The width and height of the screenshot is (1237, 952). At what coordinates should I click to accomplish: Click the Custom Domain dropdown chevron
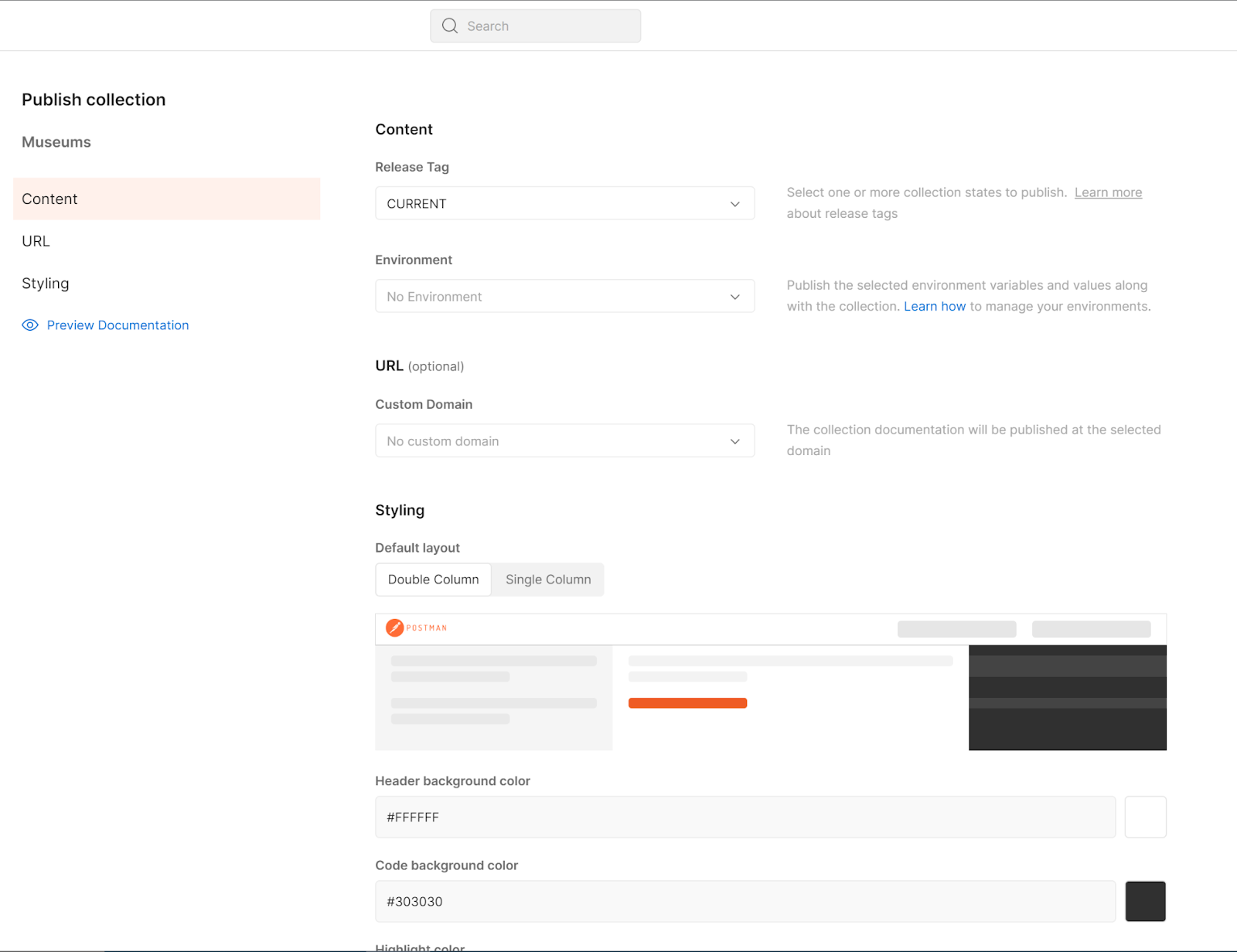click(734, 440)
